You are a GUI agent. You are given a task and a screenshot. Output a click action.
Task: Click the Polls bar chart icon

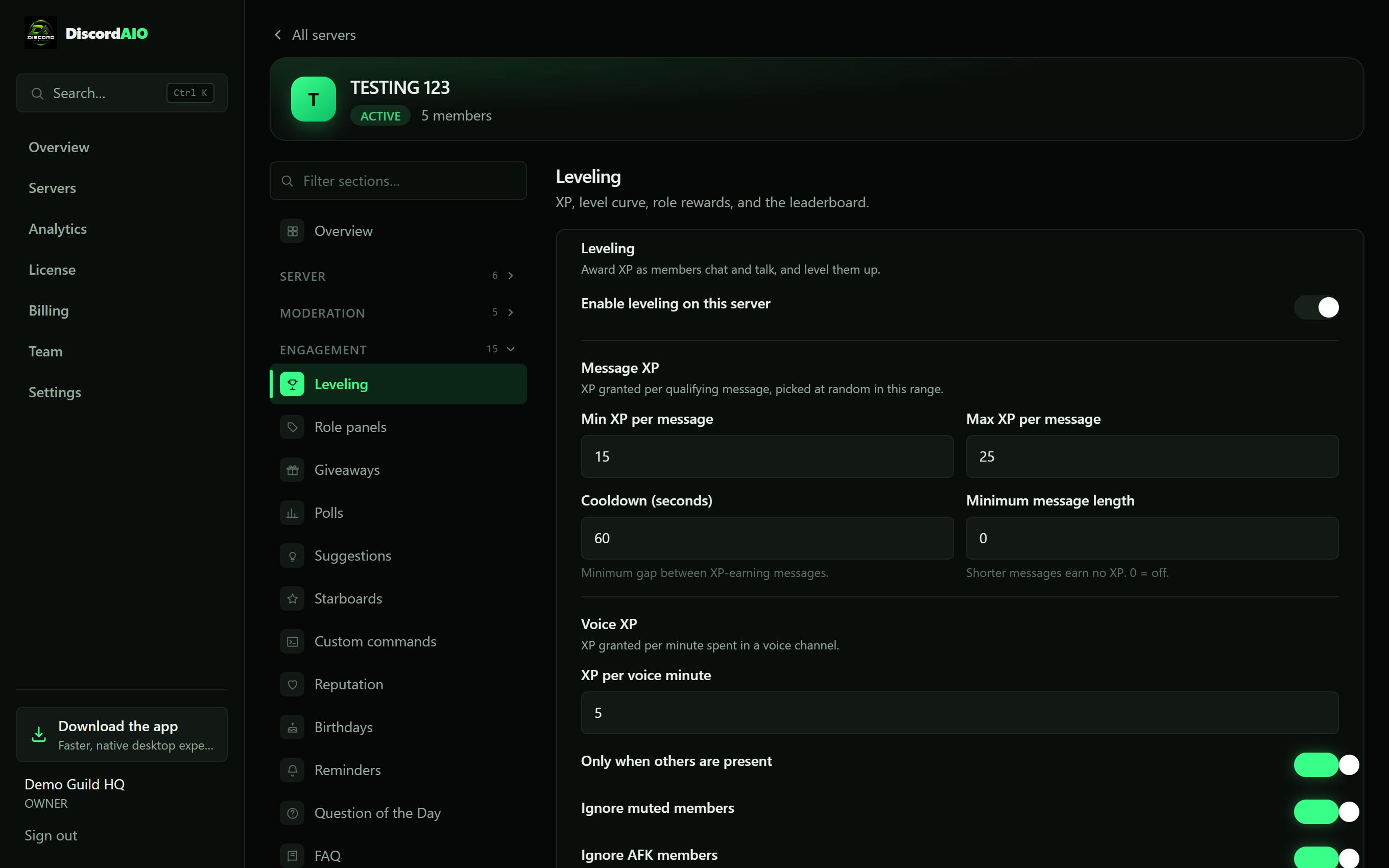tap(292, 513)
